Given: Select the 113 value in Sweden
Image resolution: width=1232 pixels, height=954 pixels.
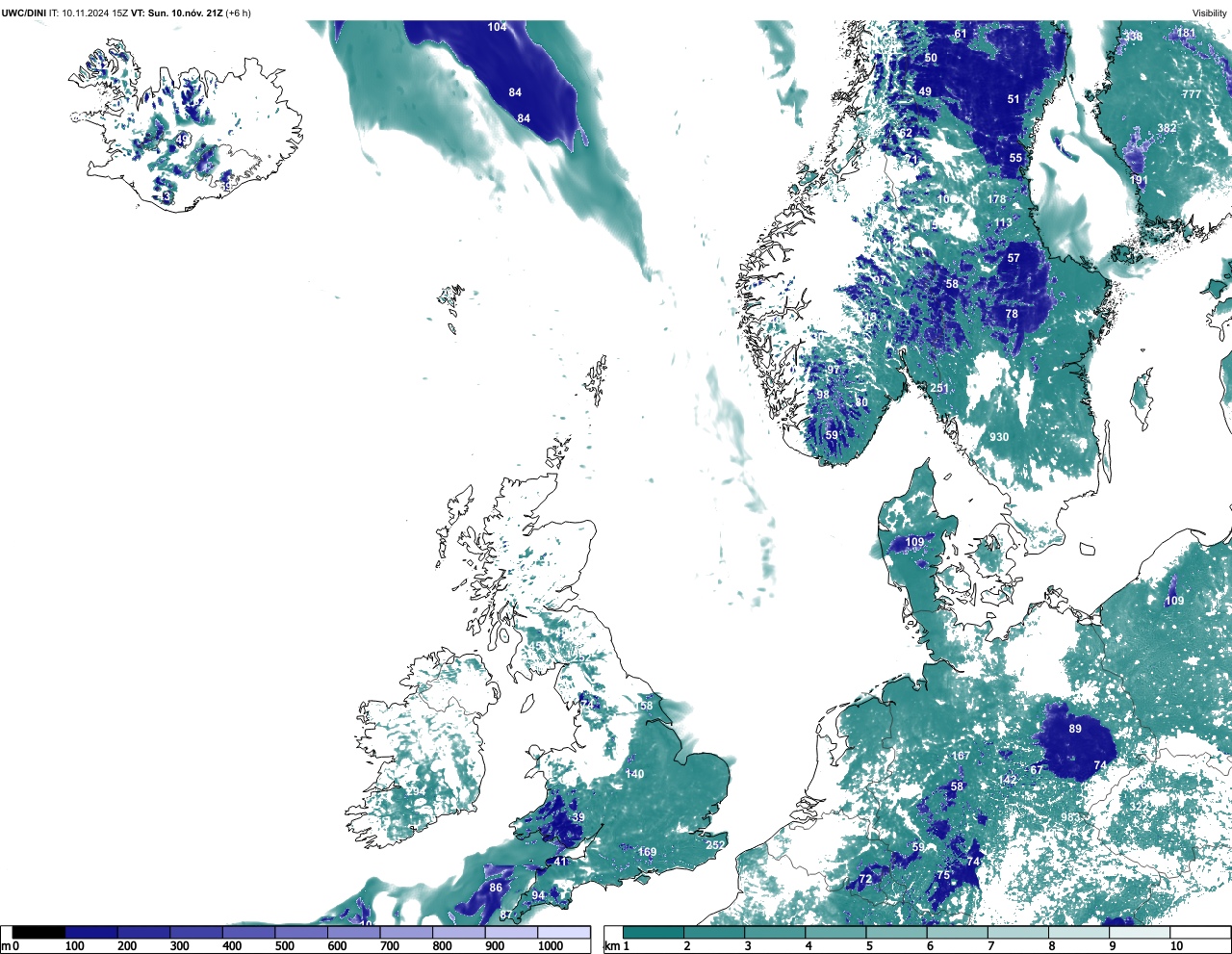Looking at the screenshot, I should pyautogui.click(x=1003, y=222).
